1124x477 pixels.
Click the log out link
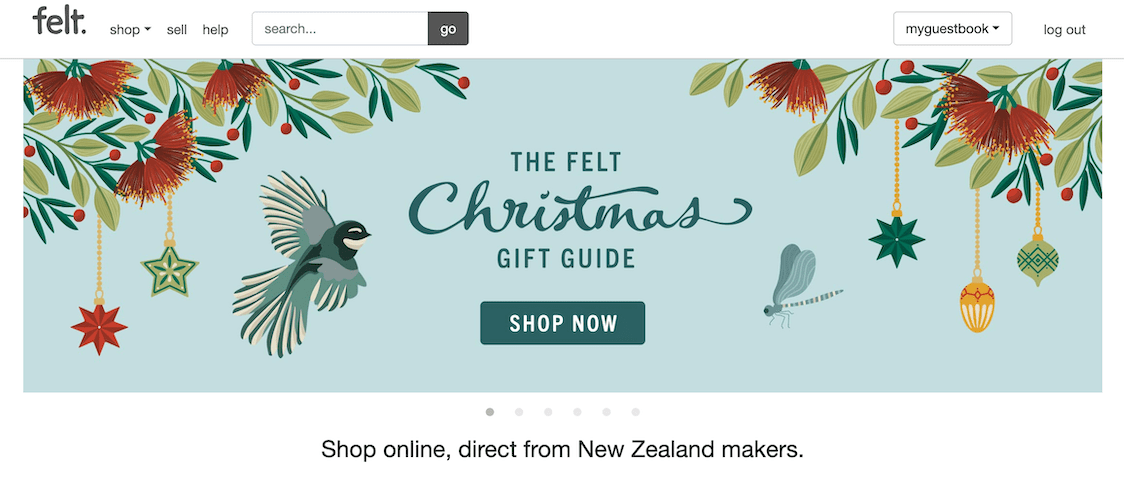pyautogui.click(x=1064, y=29)
